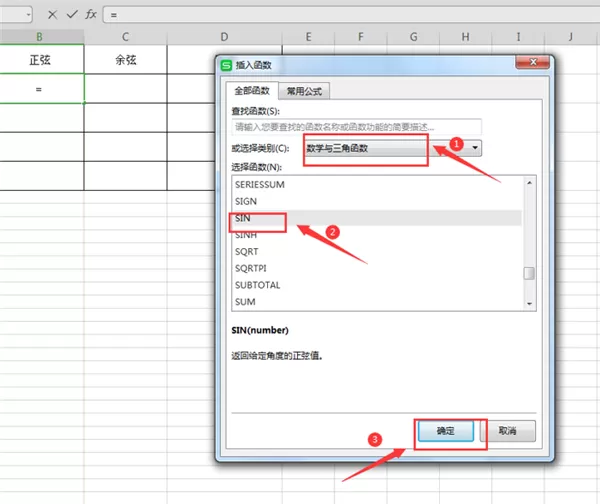This screenshot has width=600, height=504.
Task: Select column D header
Action: click(x=225, y=37)
